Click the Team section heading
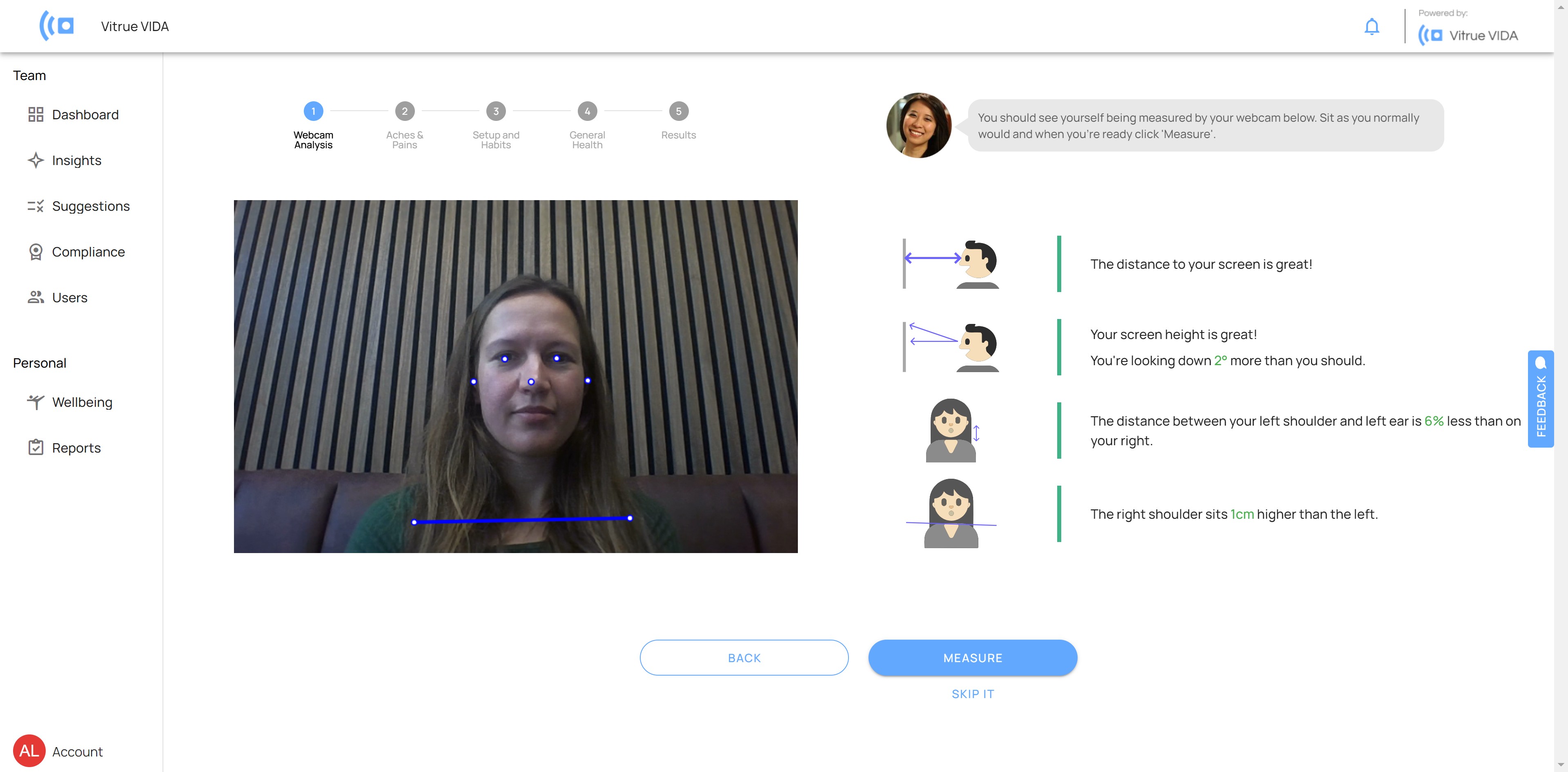 coord(29,76)
